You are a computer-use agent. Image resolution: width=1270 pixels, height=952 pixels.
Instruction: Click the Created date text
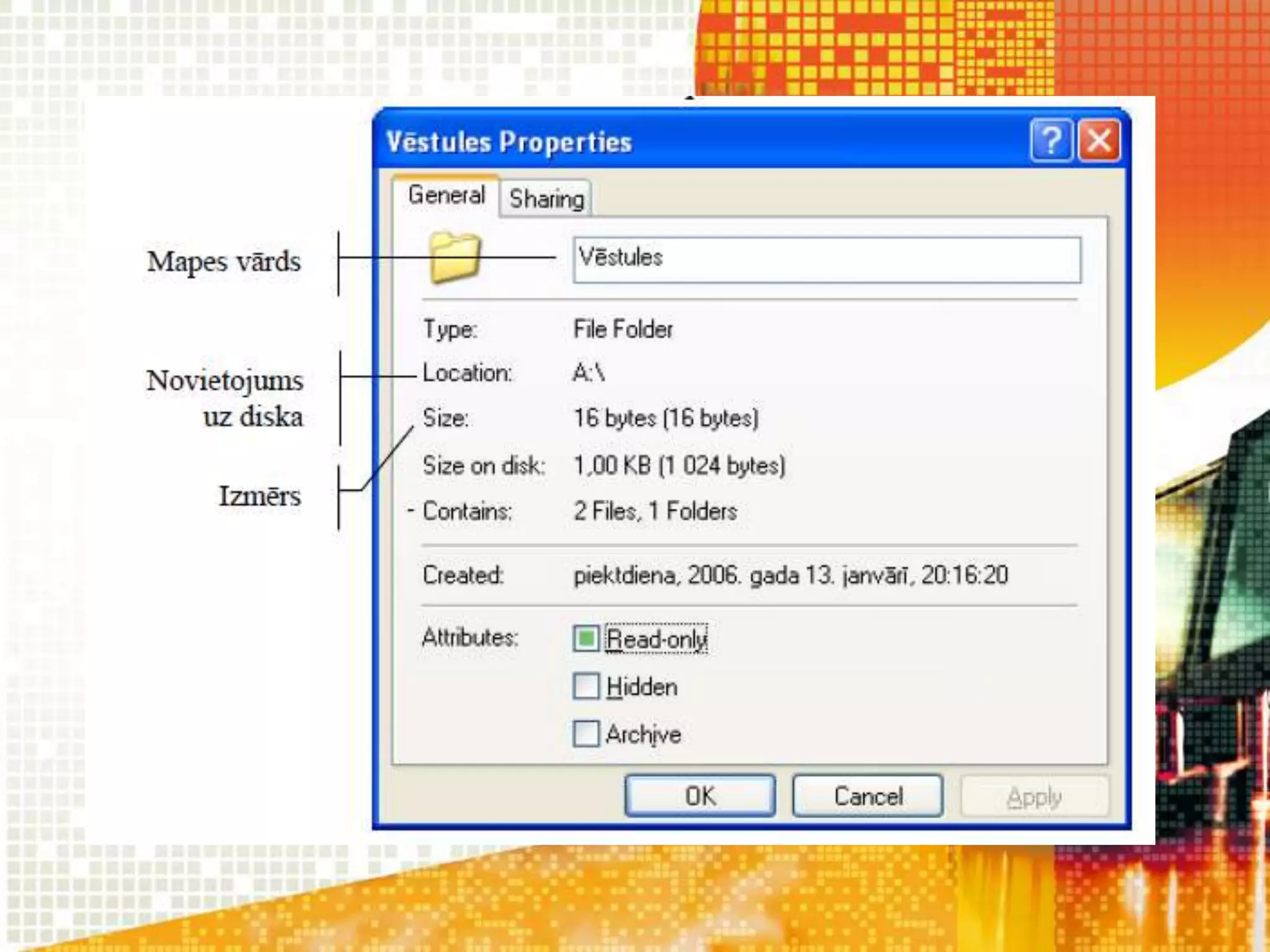point(791,575)
